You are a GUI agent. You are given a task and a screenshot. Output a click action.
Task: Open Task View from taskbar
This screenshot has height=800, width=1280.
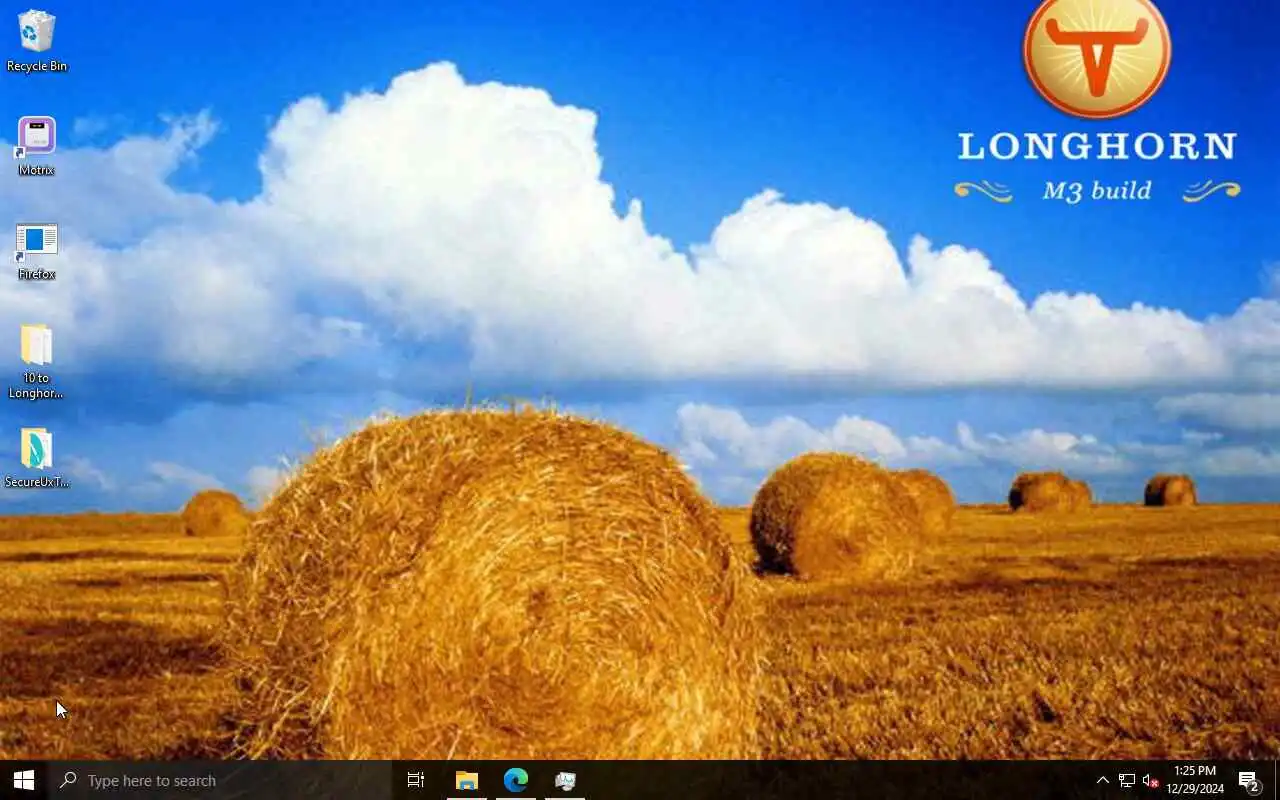tap(416, 780)
